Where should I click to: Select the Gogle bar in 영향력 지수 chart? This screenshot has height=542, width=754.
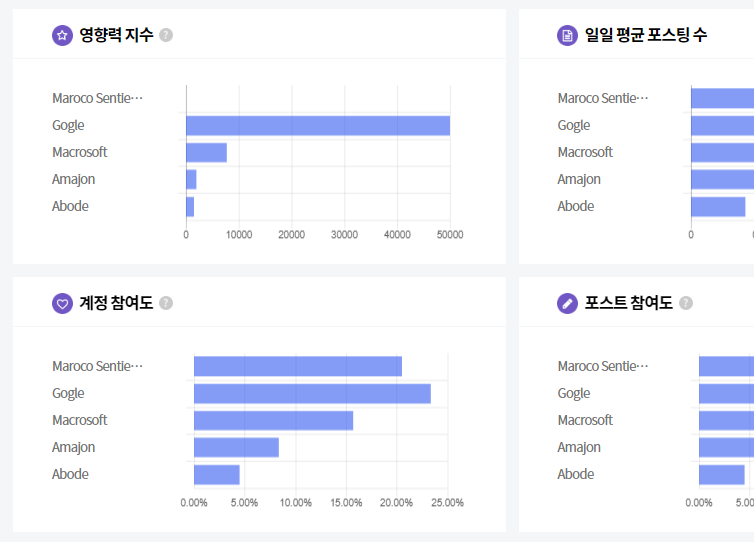[318, 126]
